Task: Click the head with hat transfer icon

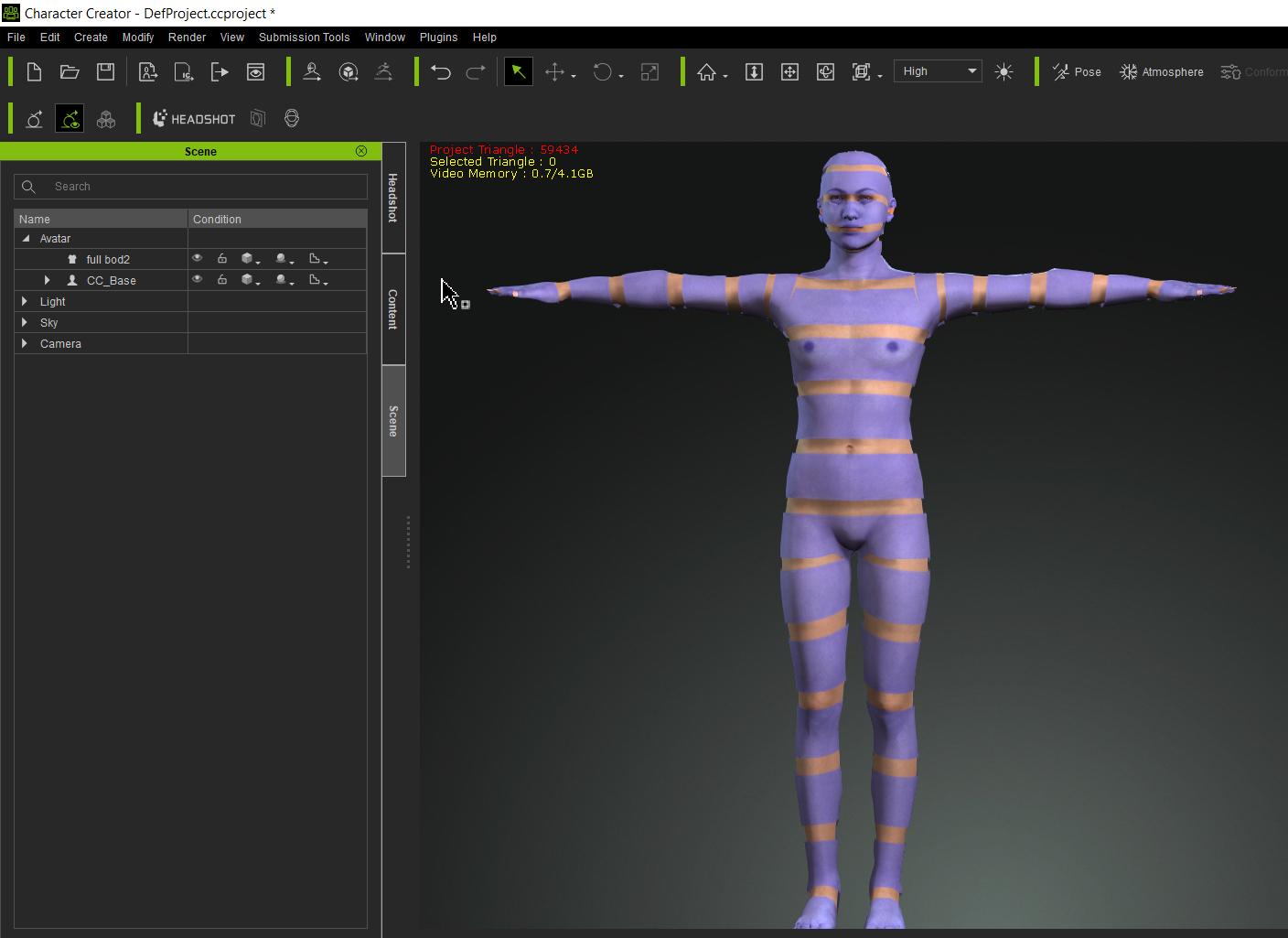Action: click(x=312, y=72)
